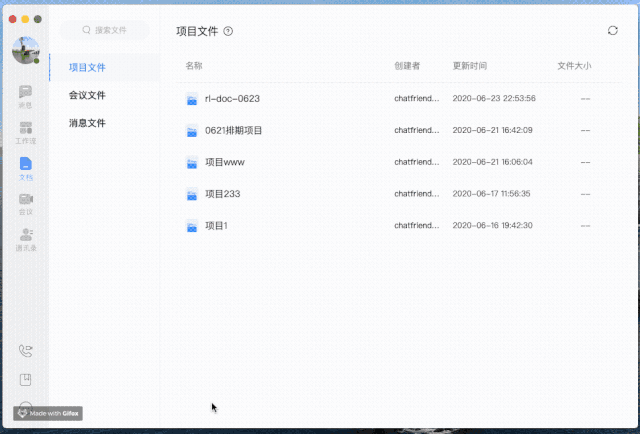The height and width of the screenshot is (434, 640).
Task: Open the 项目www folder
Action: point(224,162)
